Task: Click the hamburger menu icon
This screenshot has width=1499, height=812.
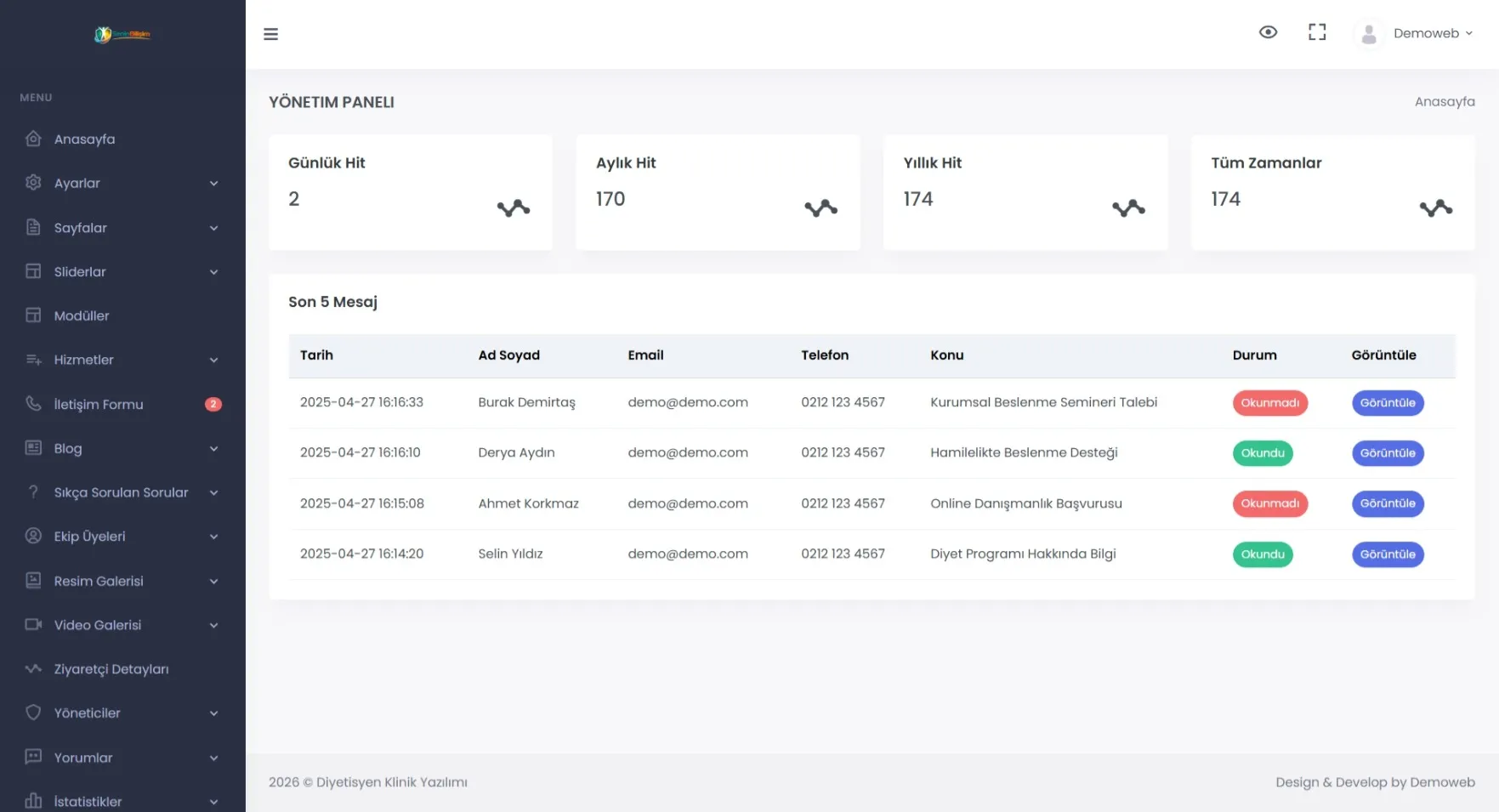Action: coord(270,34)
